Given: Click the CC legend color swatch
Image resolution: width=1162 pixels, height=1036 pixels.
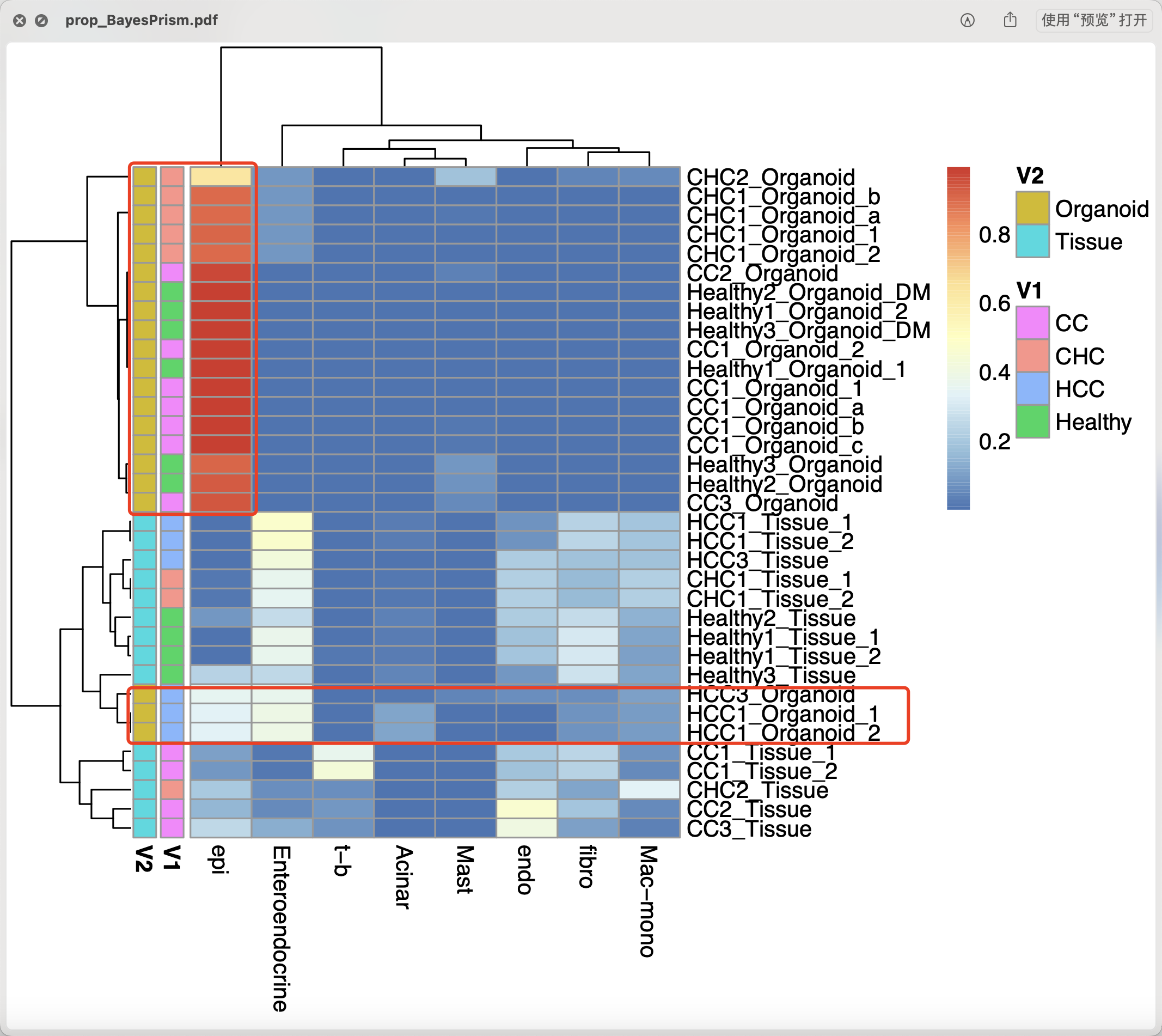Looking at the screenshot, I should coord(1032,323).
